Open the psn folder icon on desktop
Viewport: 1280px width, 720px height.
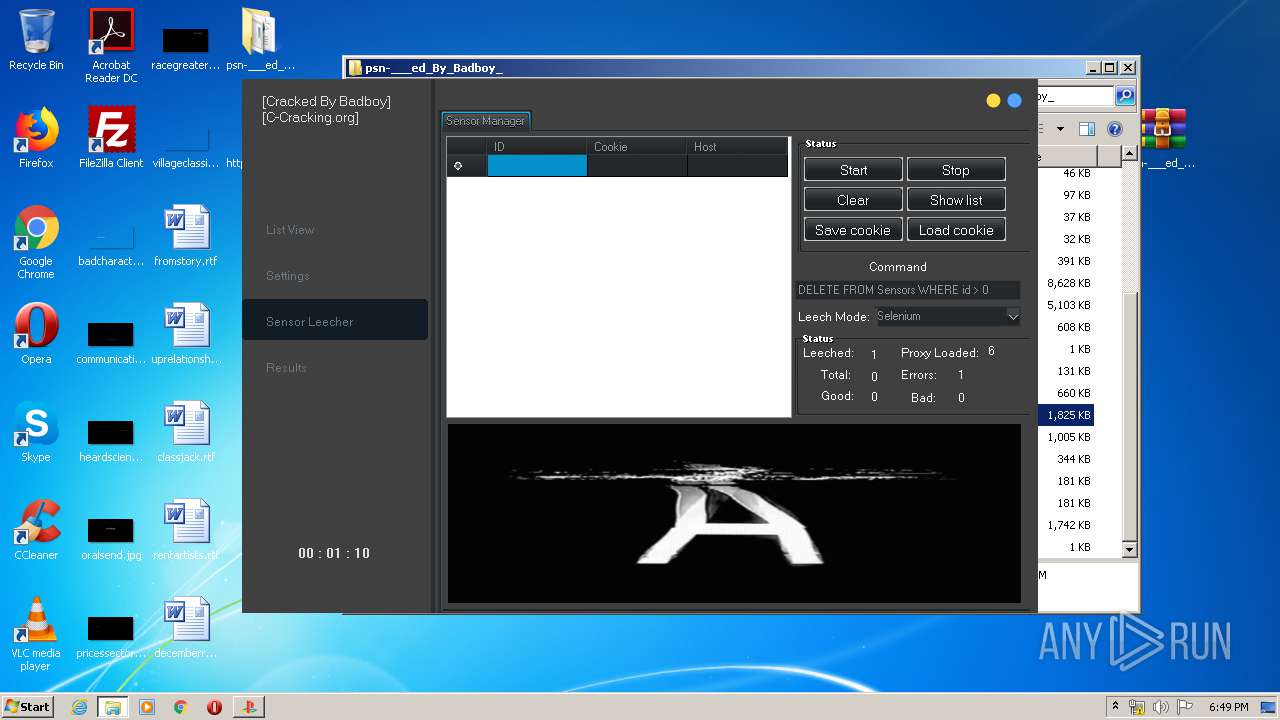(x=260, y=40)
